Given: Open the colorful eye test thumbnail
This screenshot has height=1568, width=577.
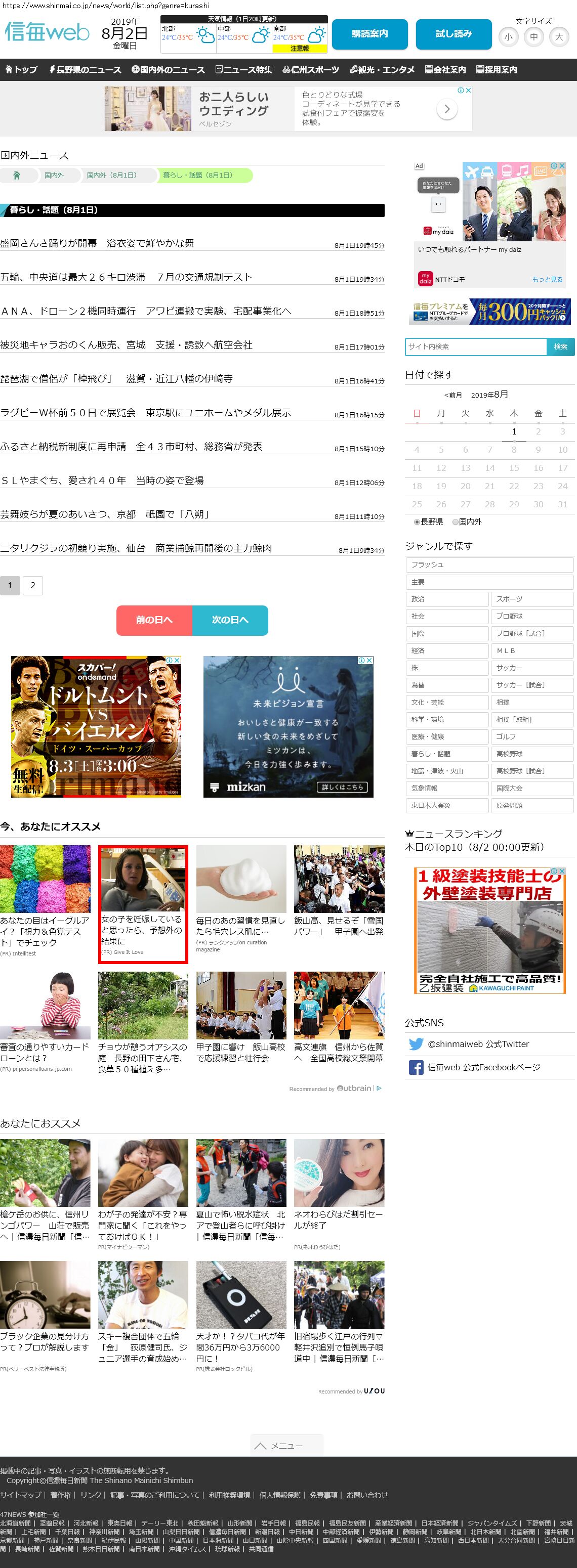Looking at the screenshot, I should 45,879.
